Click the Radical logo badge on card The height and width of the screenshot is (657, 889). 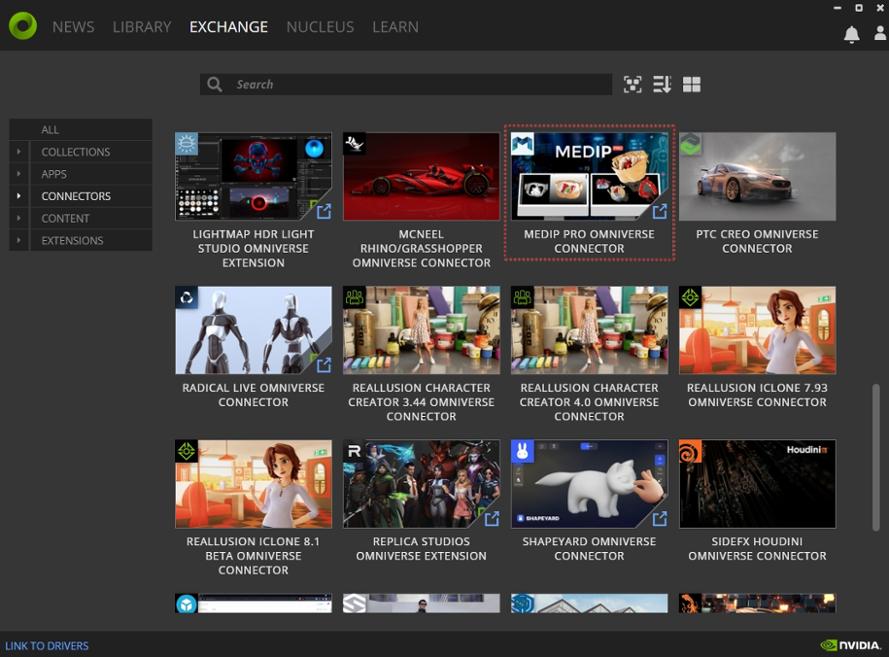(x=187, y=298)
